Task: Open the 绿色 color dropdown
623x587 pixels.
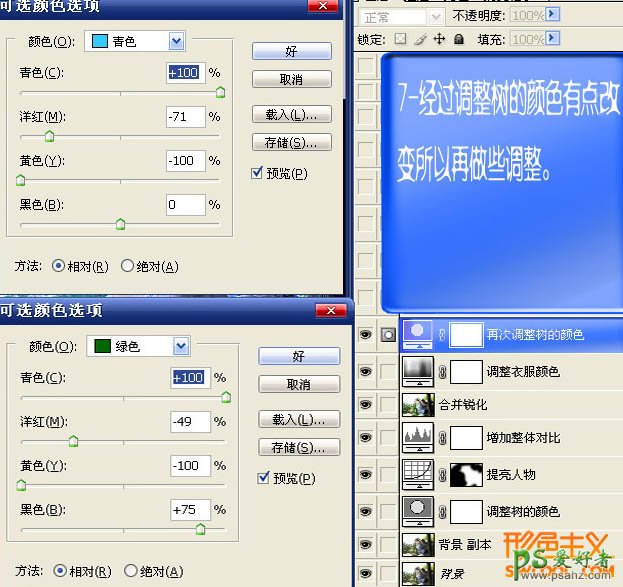Action: [180, 346]
